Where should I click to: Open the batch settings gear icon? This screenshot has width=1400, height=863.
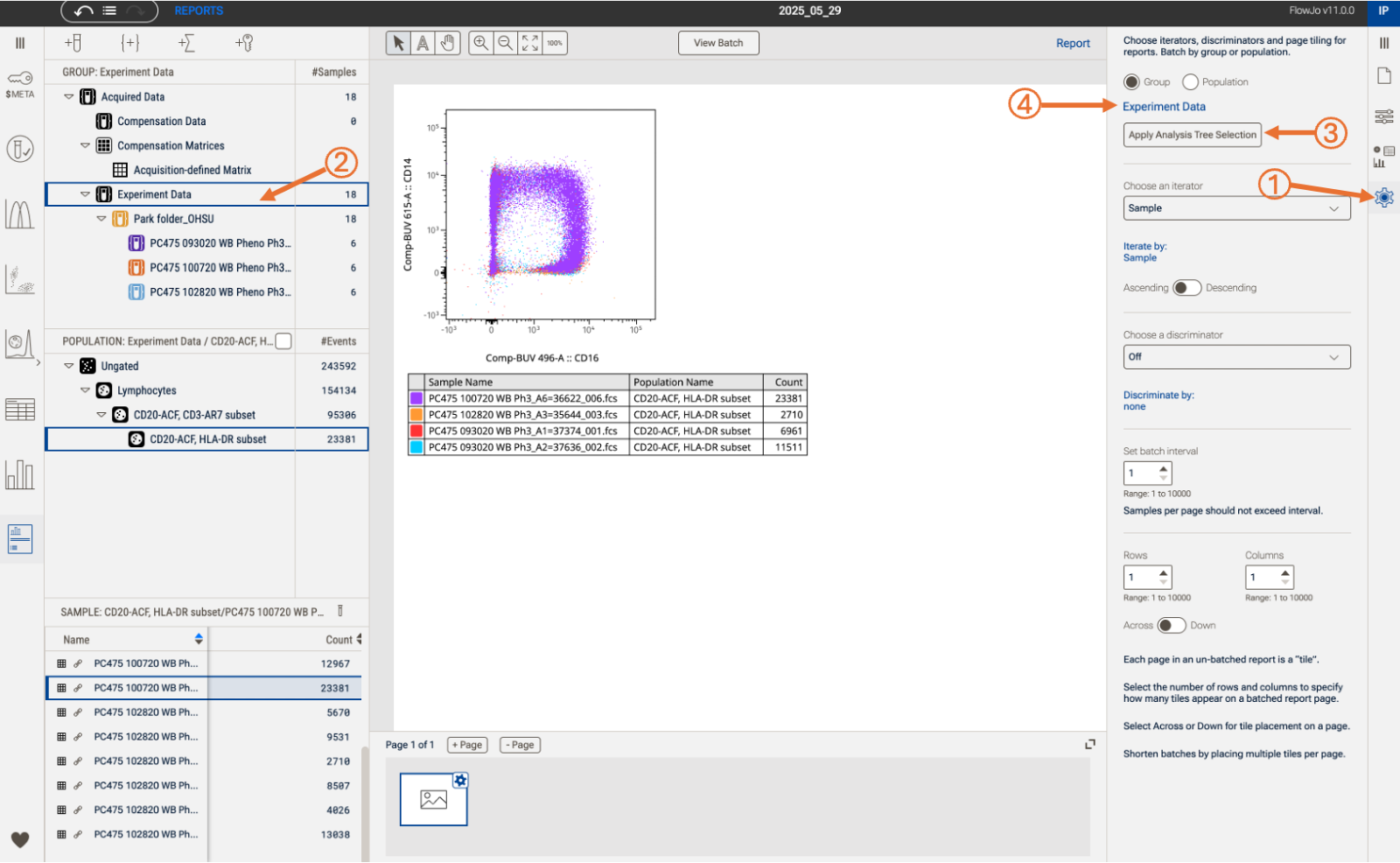click(1383, 197)
